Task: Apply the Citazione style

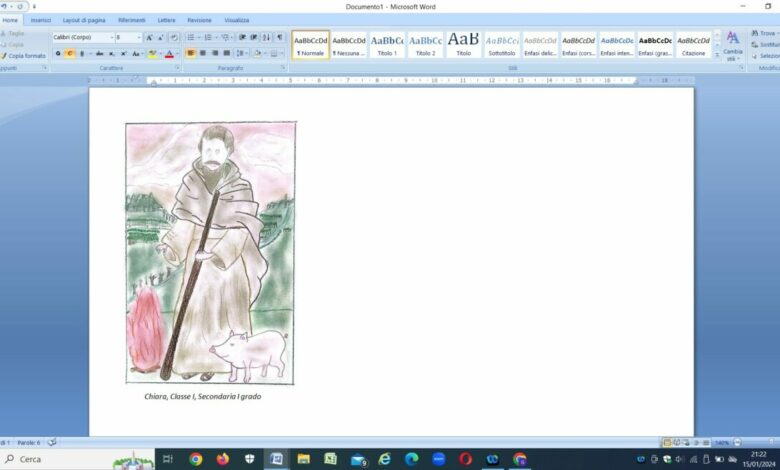Action: (x=693, y=45)
